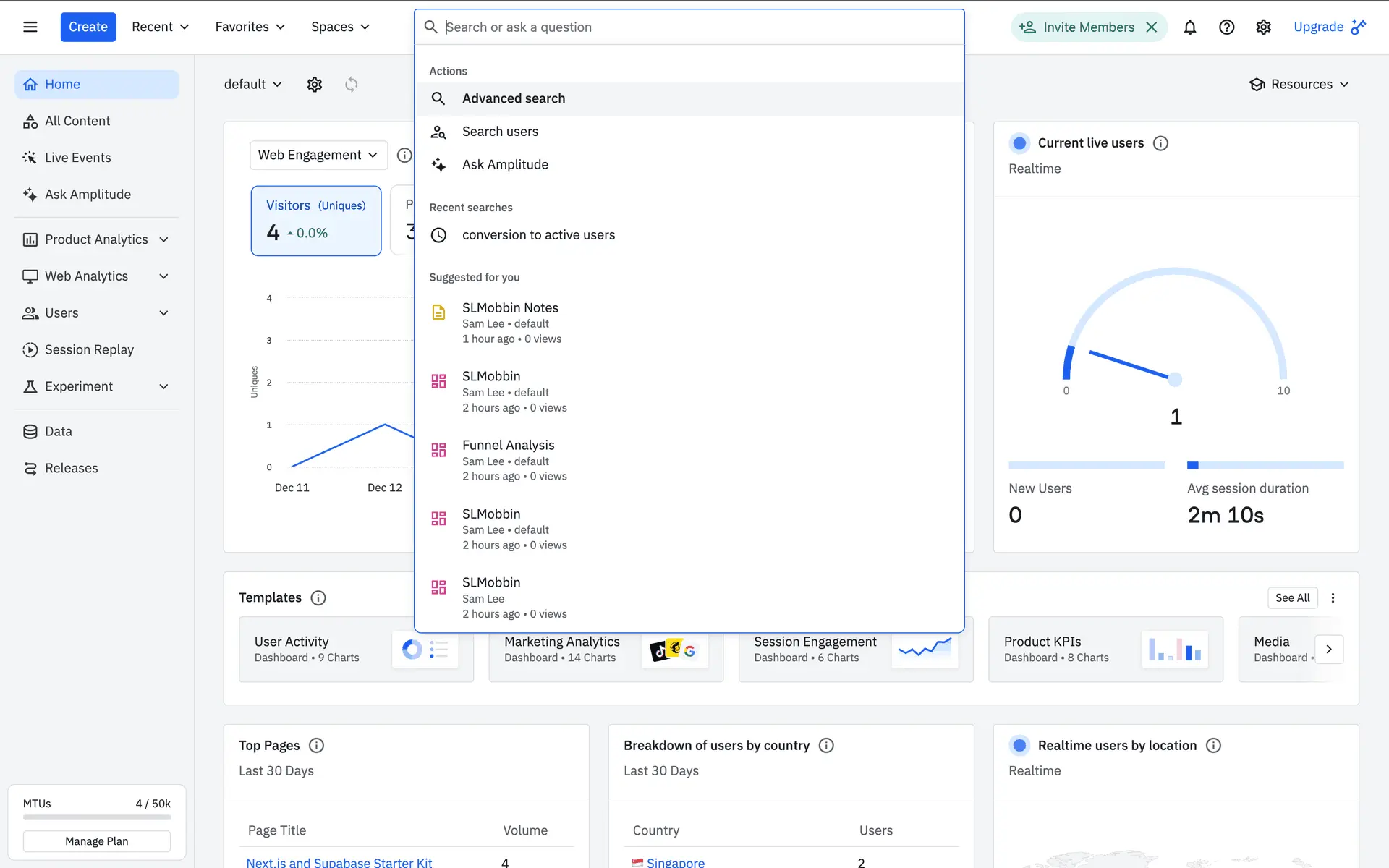The image size is (1389, 868).
Task: Click info icon next to Current live users
Action: 1160,143
